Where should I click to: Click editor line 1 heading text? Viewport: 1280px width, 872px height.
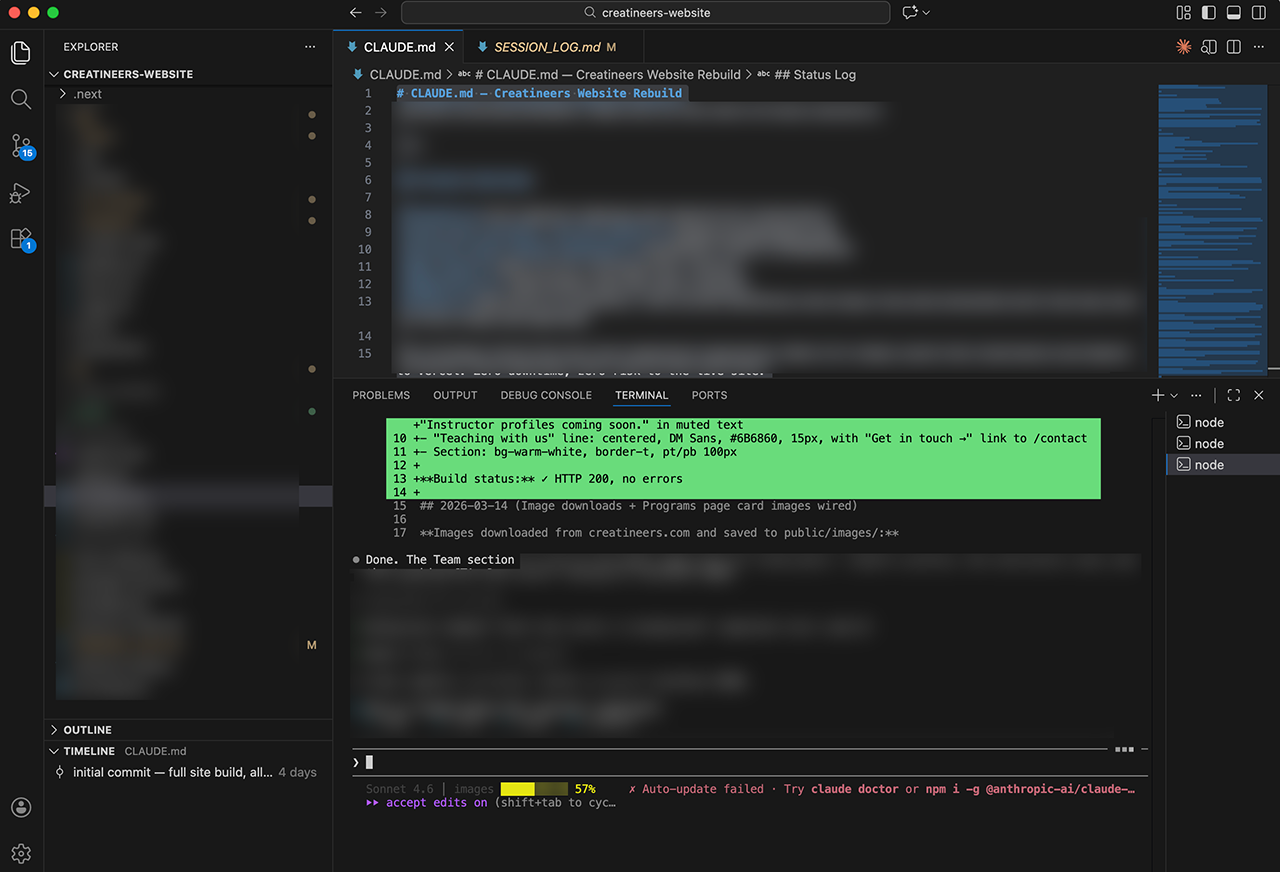(539, 93)
